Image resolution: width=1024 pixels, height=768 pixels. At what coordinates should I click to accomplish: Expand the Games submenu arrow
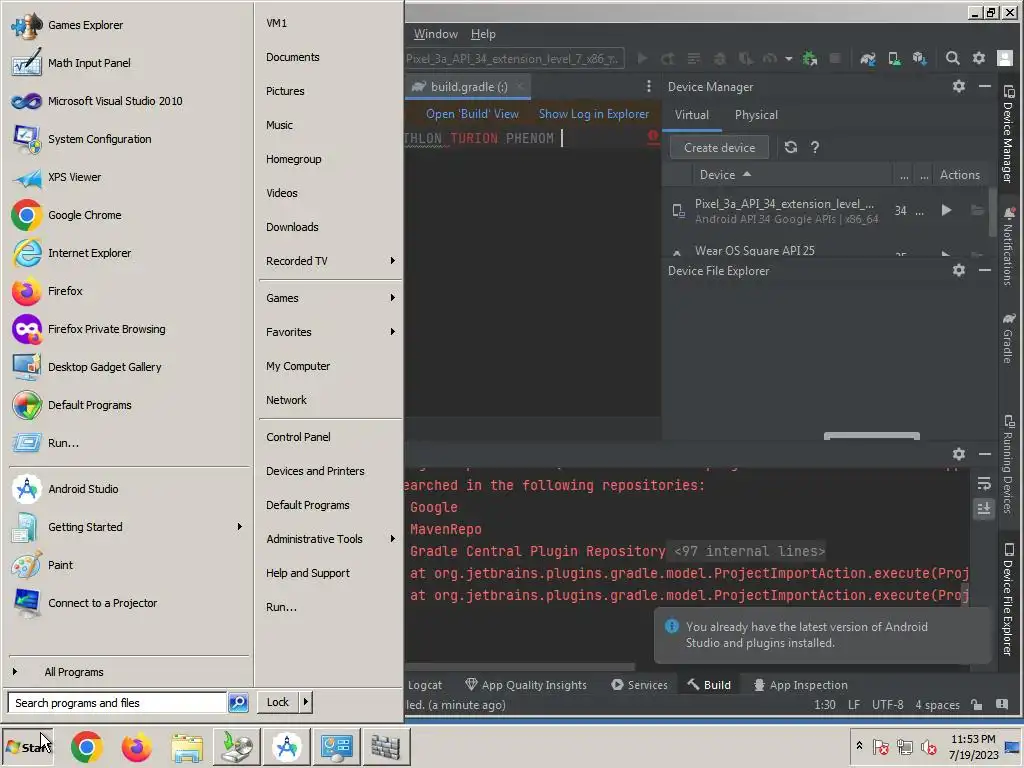click(x=392, y=298)
